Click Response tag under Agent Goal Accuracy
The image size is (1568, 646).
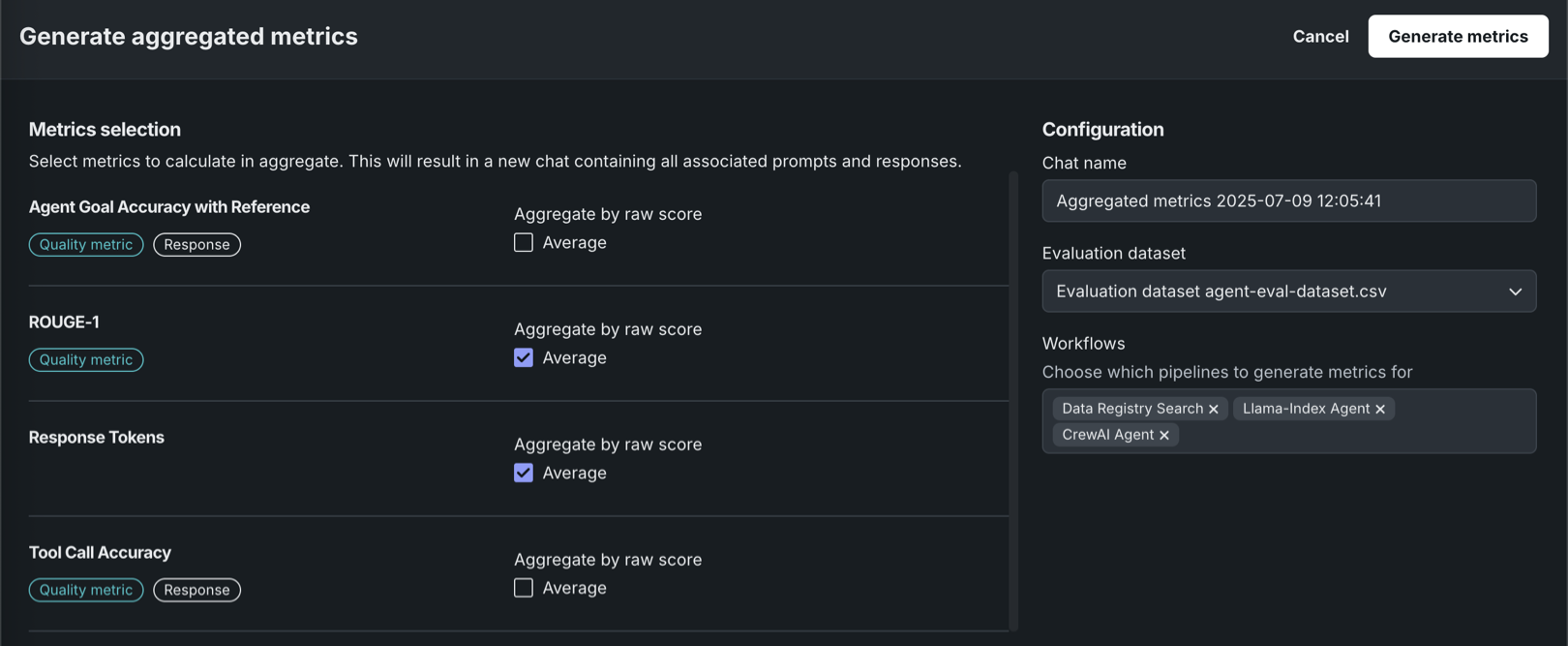(x=196, y=245)
